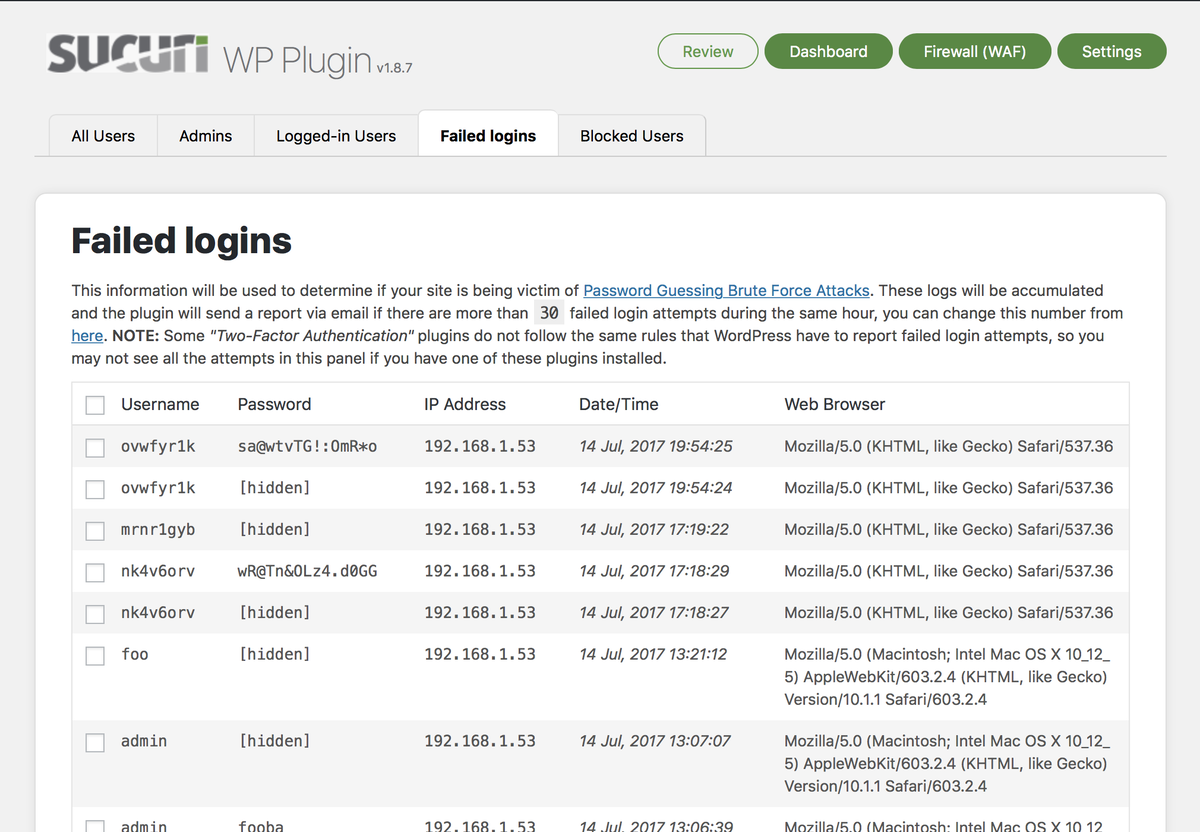This screenshot has width=1200, height=832.
Task: View the Blocked Users tab
Action: point(632,136)
